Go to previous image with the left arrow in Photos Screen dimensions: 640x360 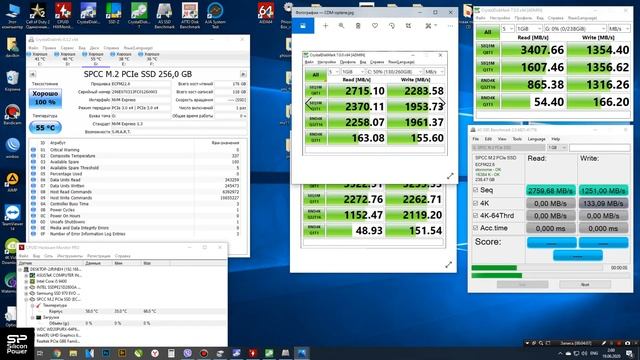tap(309, 103)
